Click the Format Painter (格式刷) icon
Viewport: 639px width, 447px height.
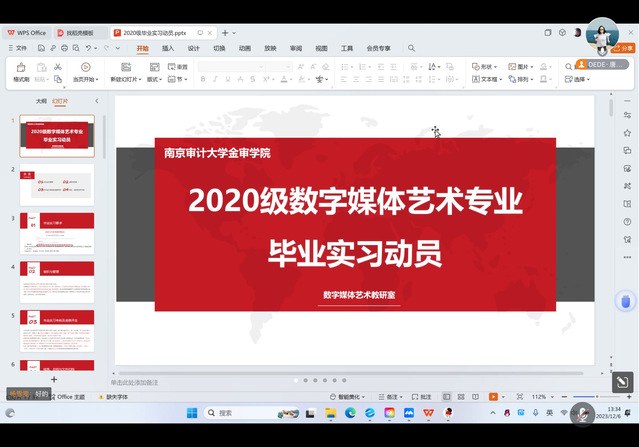coord(20,68)
